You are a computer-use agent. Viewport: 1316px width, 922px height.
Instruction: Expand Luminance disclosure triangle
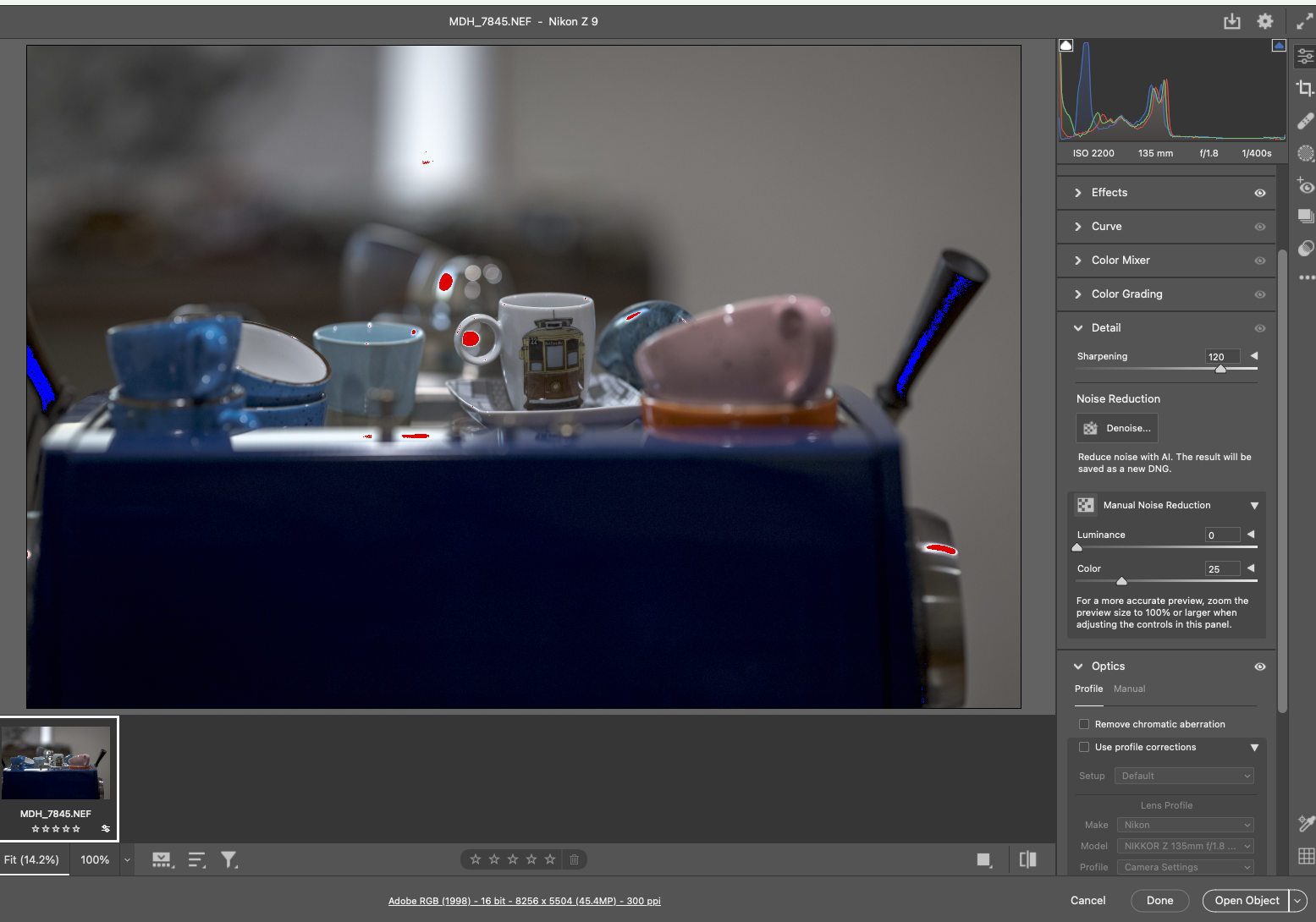coord(1251,535)
